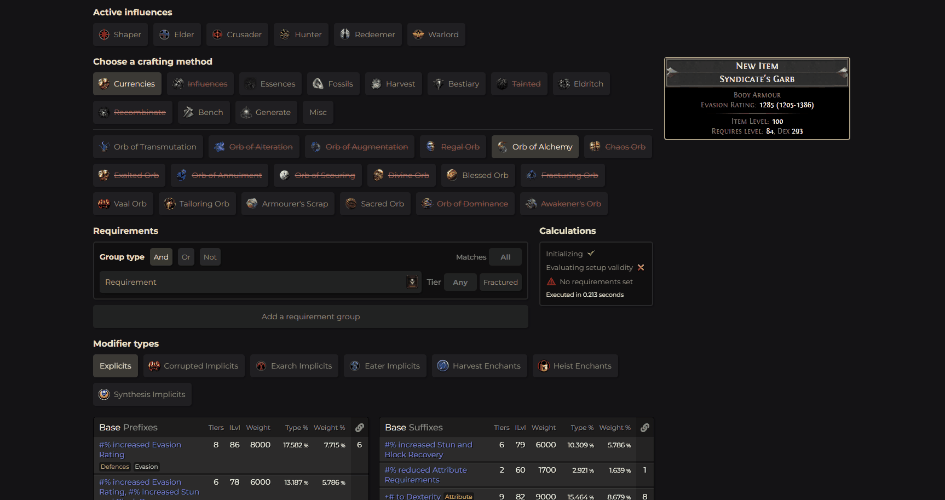The height and width of the screenshot is (500, 945).
Task: Choose the Vaal Orb icon
Action: 104,204
